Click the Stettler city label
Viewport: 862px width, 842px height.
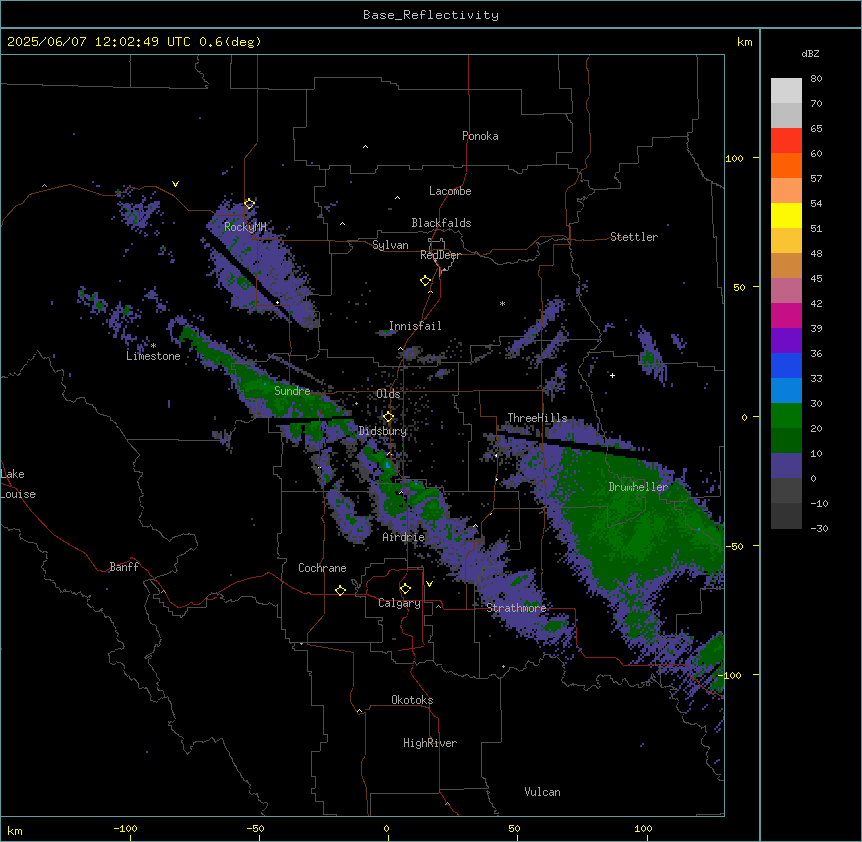point(634,237)
